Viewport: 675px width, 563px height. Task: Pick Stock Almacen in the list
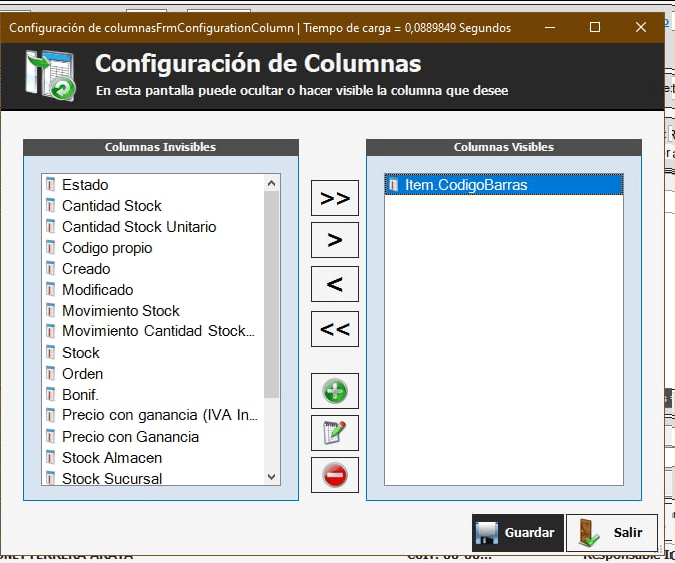[112, 458]
